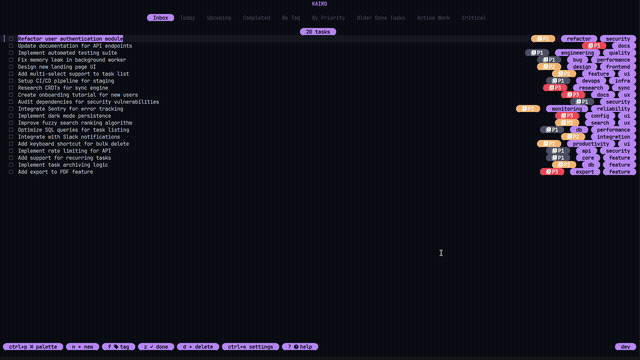
Task: Click the P2 badge on Integrate Sentry task
Action: [528, 109]
